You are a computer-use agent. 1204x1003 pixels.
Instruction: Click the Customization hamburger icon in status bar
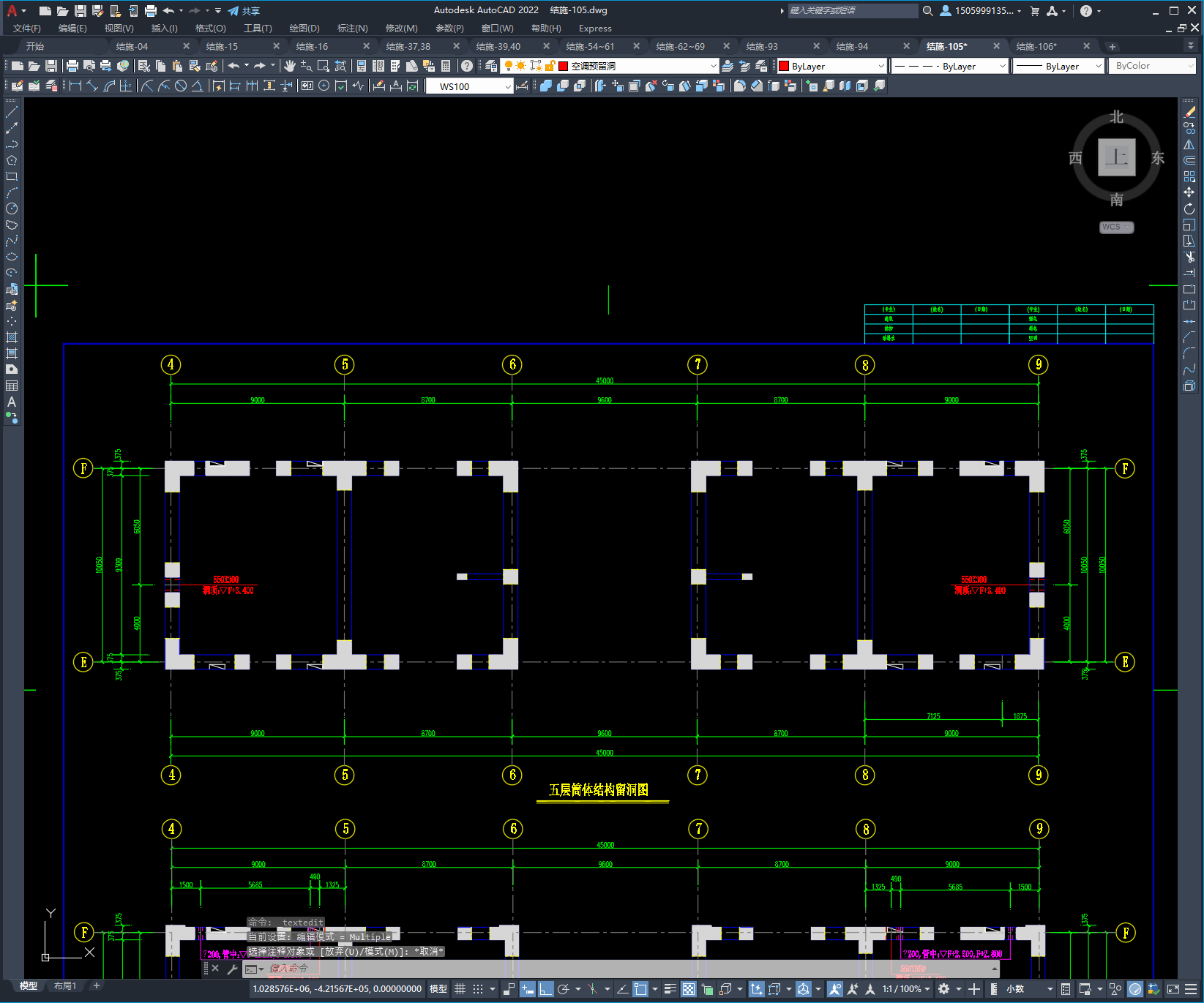(x=1192, y=989)
